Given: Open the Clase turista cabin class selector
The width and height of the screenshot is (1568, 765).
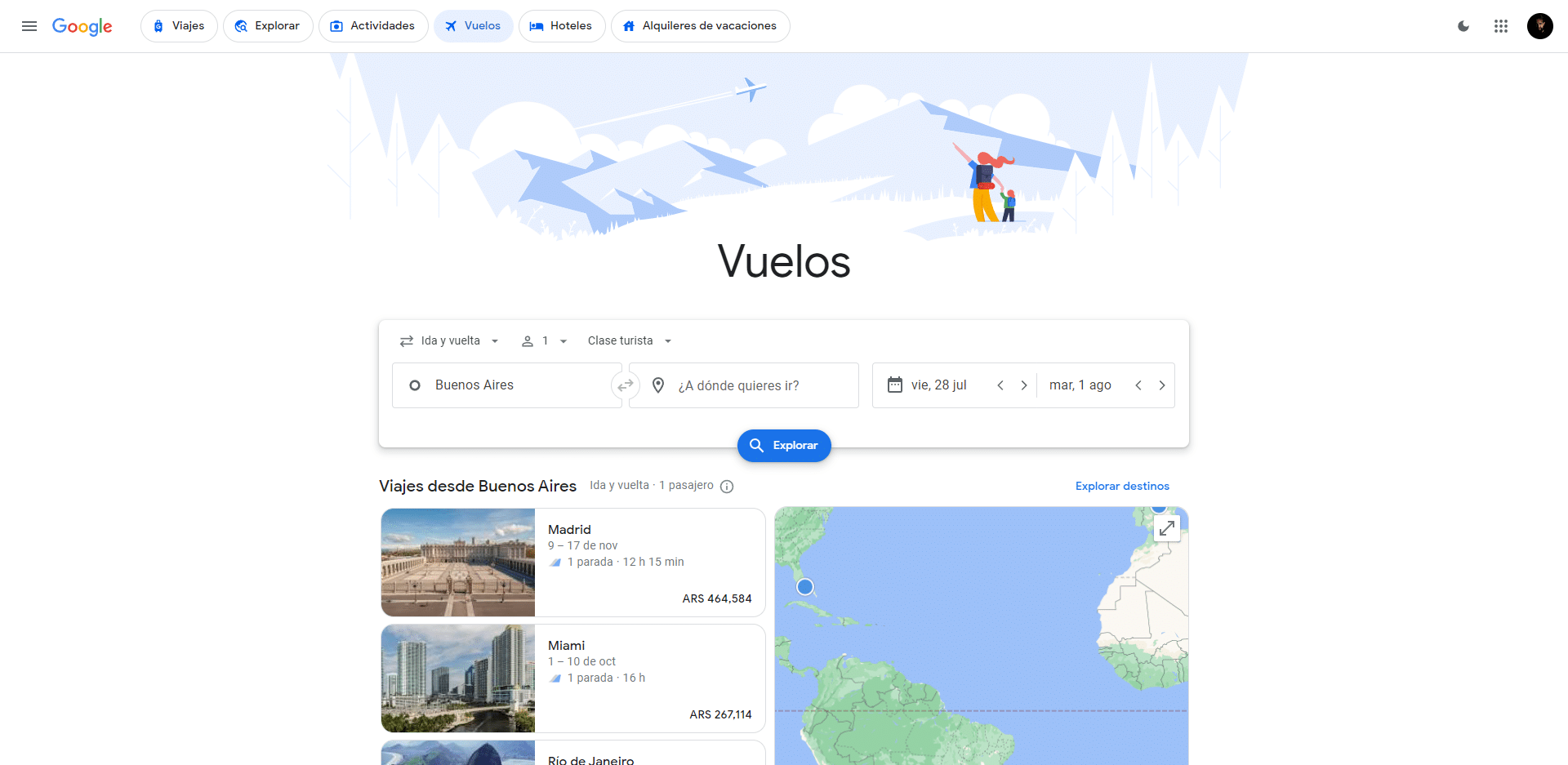Looking at the screenshot, I should pos(629,340).
